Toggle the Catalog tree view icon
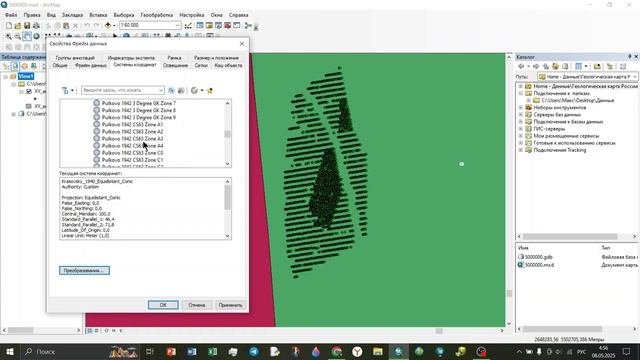The width and height of the screenshot is (640, 360). click(610, 66)
